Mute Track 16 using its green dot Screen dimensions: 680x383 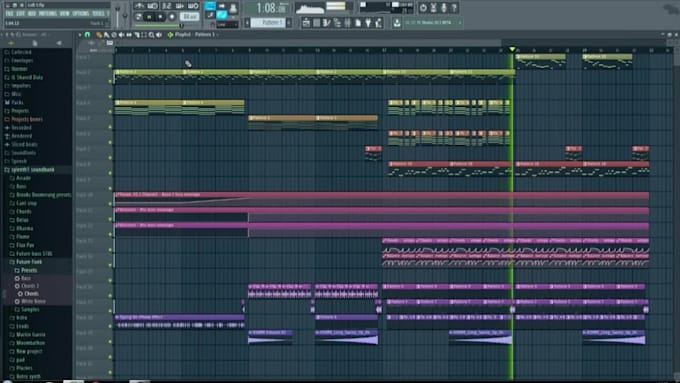(110, 295)
